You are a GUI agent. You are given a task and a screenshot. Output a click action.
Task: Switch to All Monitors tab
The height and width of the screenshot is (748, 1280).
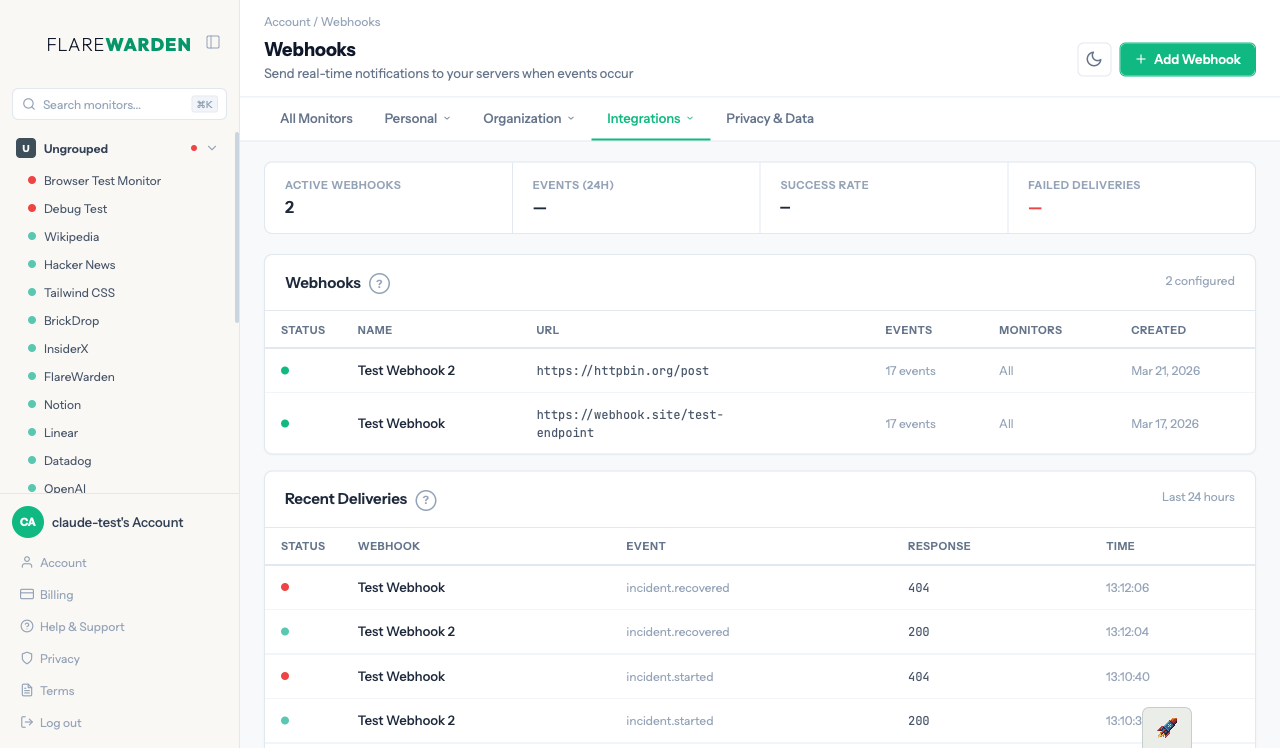(316, 118)
